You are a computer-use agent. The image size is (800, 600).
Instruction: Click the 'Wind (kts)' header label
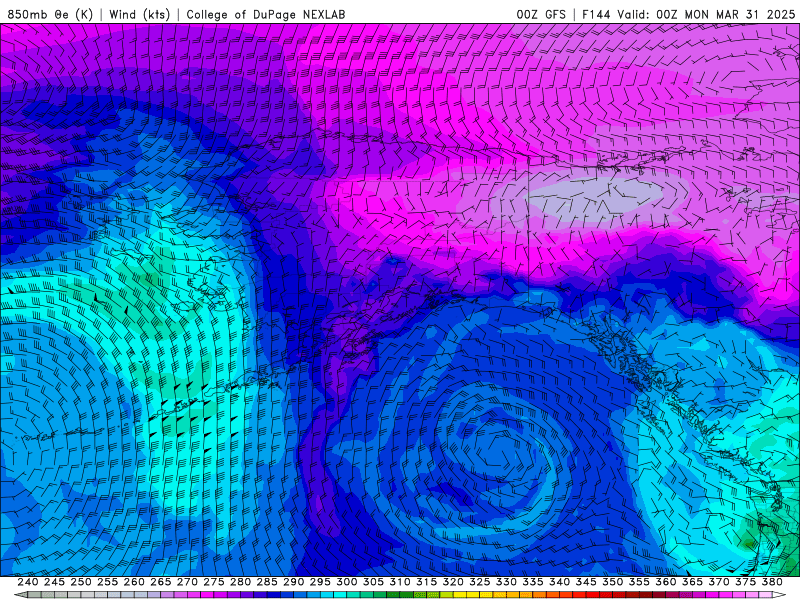(x=139, y=14)
